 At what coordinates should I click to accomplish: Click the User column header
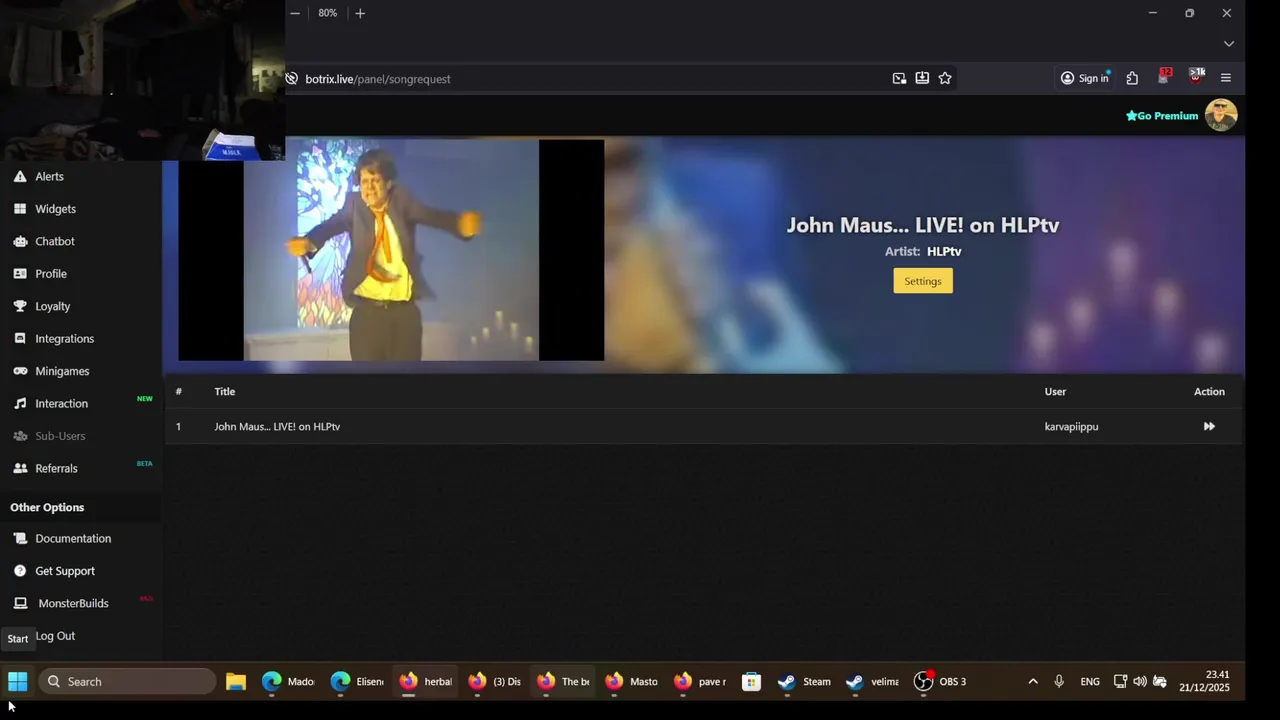click(1055, 392)
